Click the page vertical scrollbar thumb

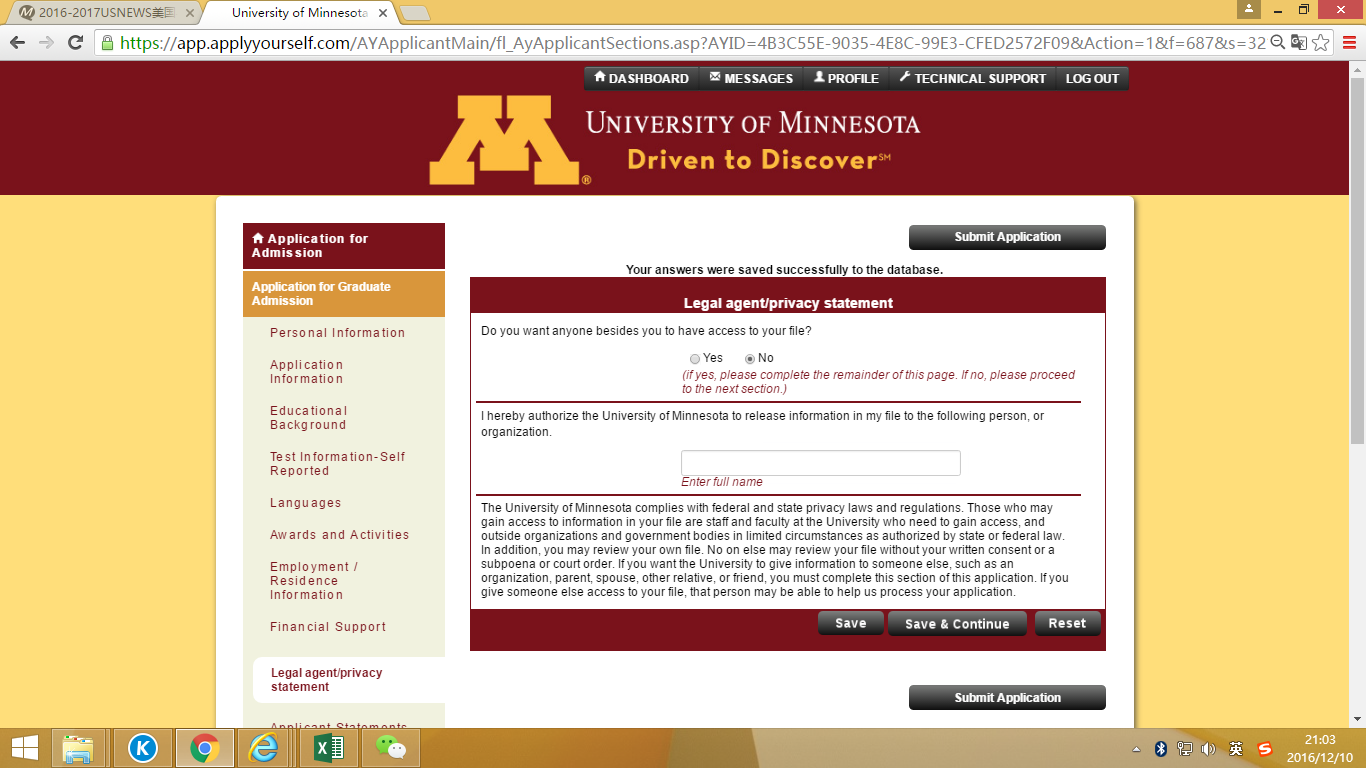[x=1357, y=260]
